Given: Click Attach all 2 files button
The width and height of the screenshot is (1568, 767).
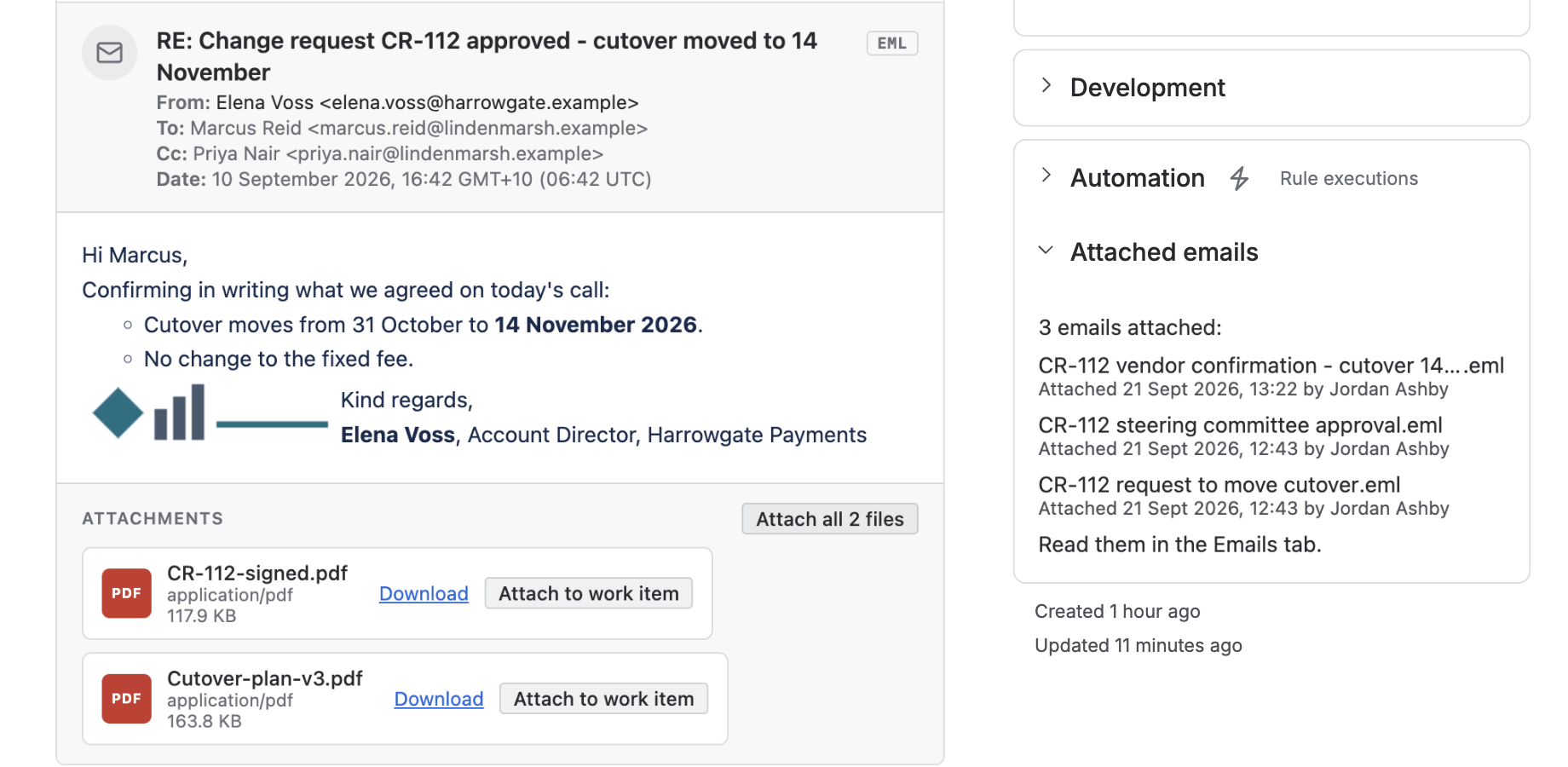Looking at the screenshot, I should pos(830,519).
